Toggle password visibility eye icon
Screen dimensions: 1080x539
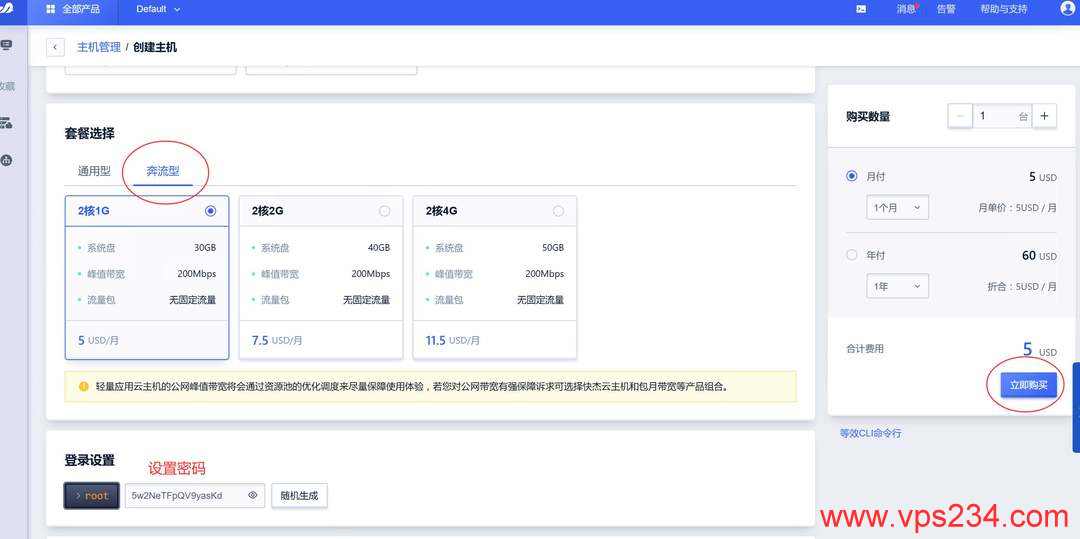[x=253, y=495]
